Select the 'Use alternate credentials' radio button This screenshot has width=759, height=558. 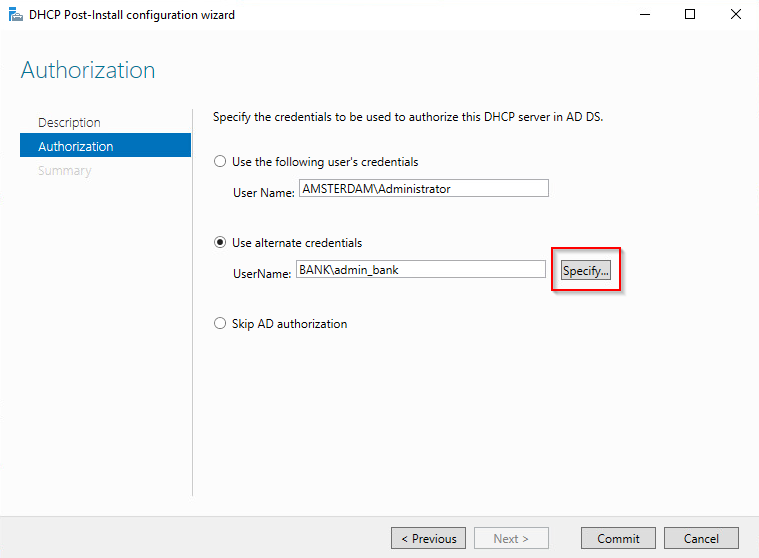tap(220, 242)
